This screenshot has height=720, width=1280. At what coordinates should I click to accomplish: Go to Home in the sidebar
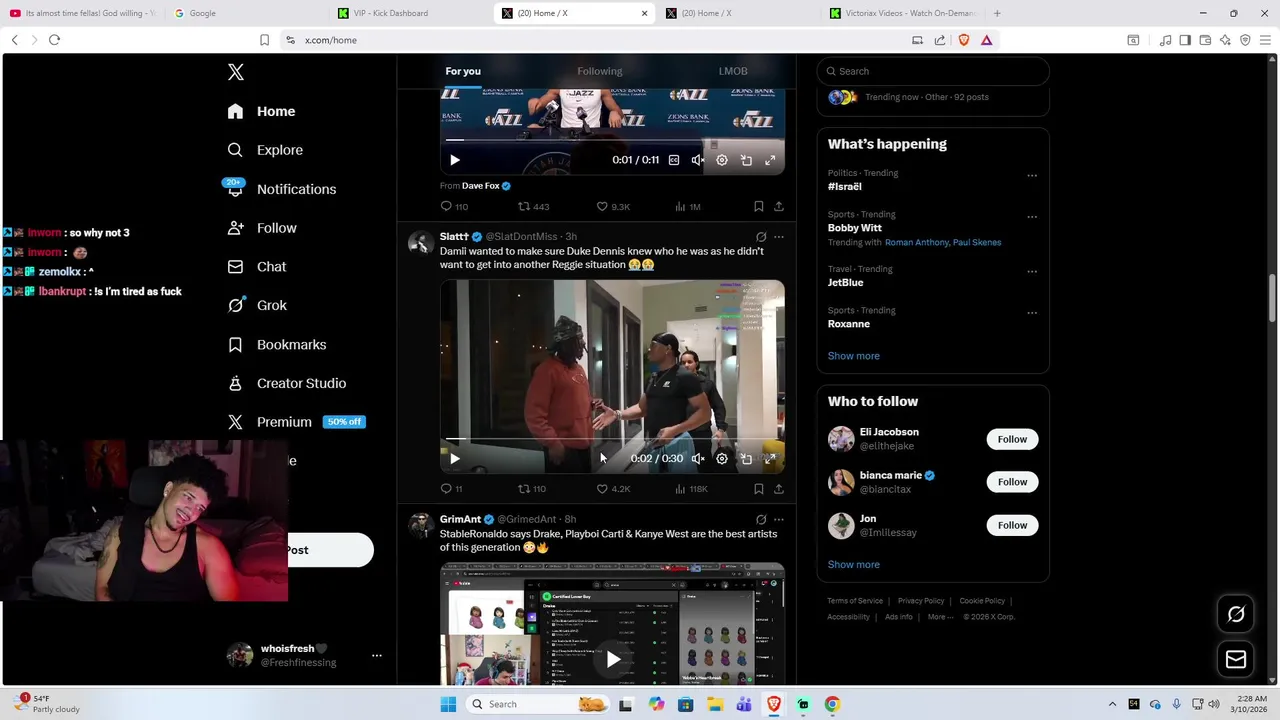pyautogui.click(x=261, y=111)
